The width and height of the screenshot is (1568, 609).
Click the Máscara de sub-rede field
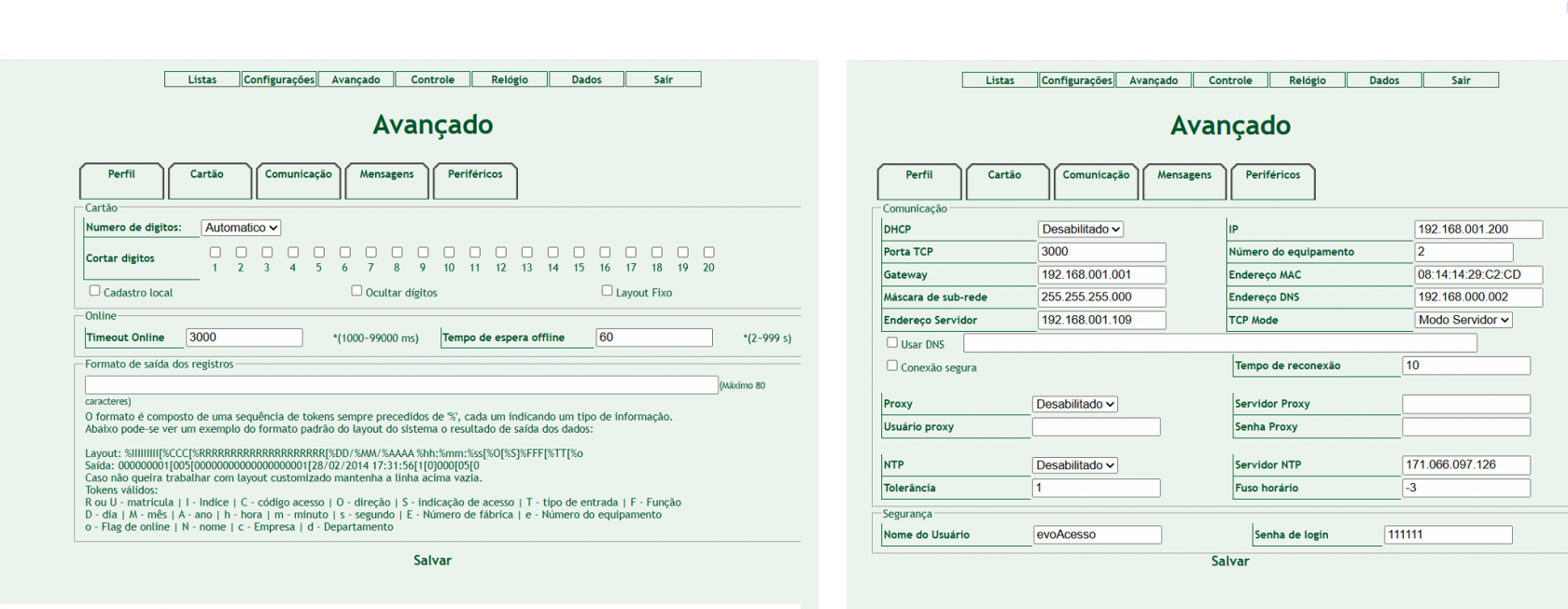tap(1102, 298)
